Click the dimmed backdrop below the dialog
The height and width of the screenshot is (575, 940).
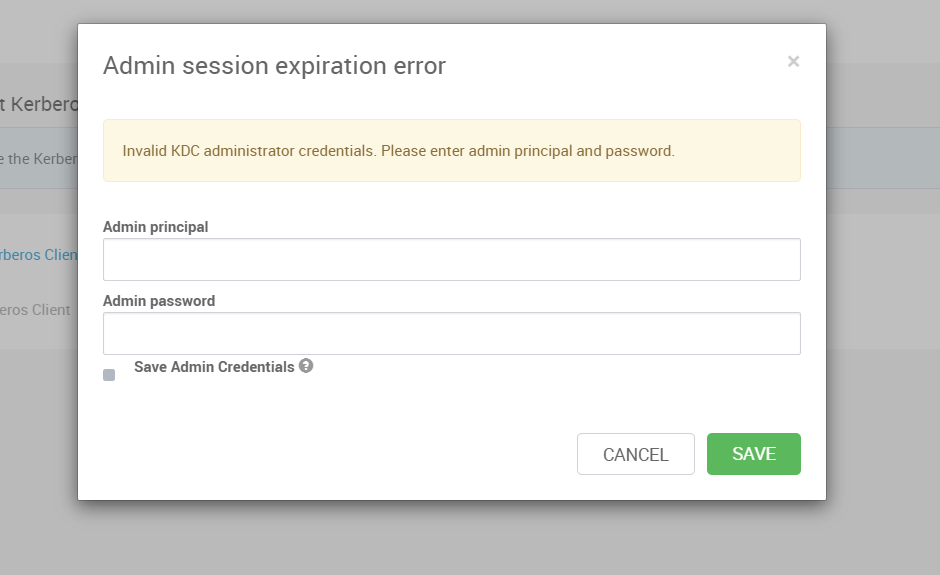coord(451,538)
